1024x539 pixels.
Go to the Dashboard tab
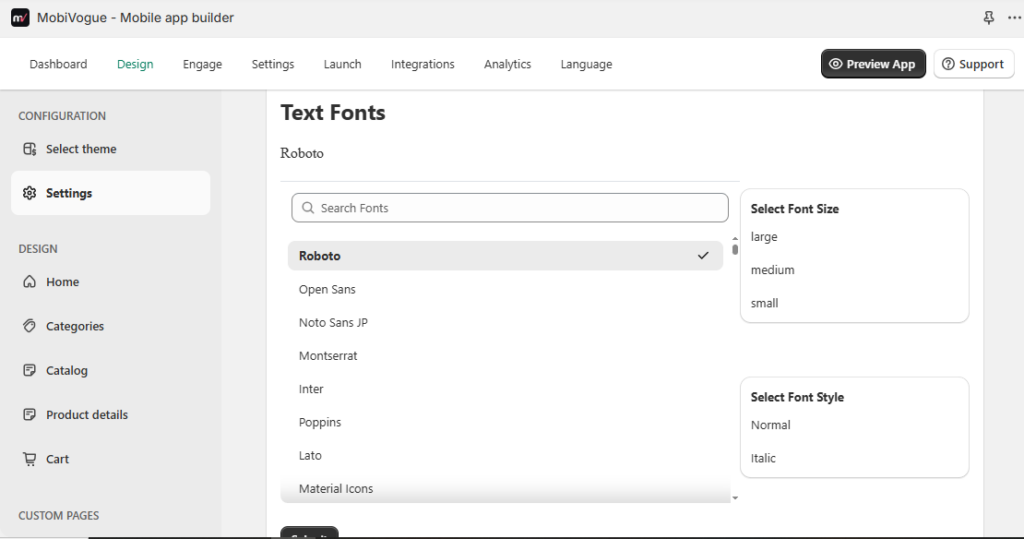tap(58, 64)
